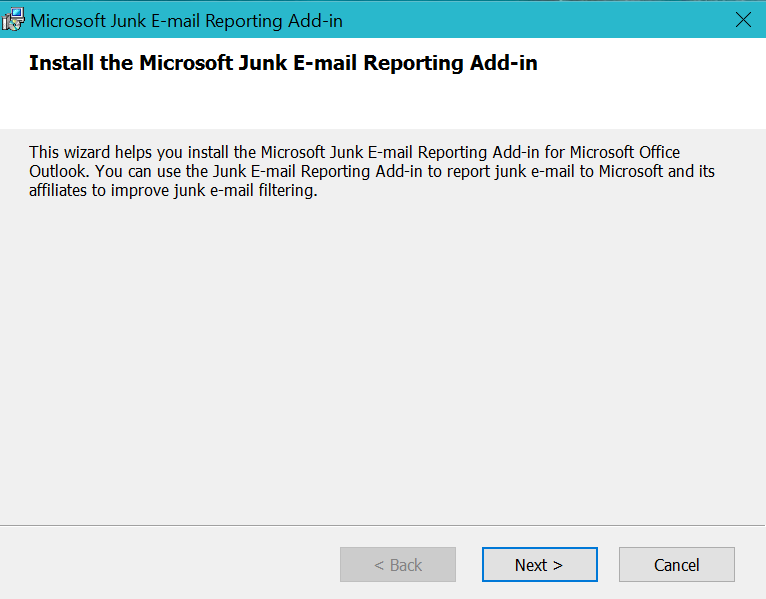Click the window title text in the title bar
The image size is (766, 599).
tap(187, 20)
